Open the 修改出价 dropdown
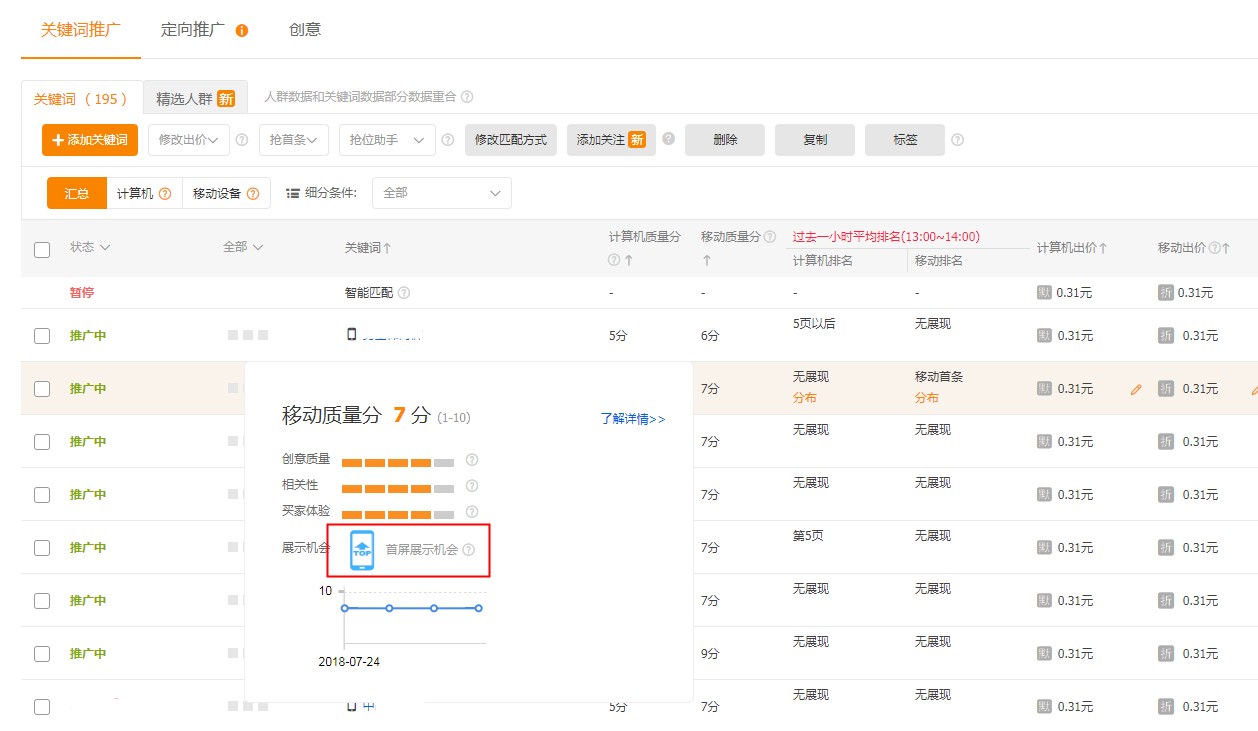The width and height of the screenshot is (1258, 731). (189, 140)
